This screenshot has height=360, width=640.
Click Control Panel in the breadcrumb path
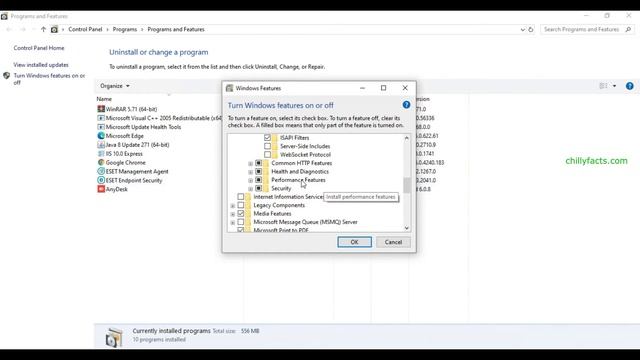pyautogui.click(x=85, y=29)
